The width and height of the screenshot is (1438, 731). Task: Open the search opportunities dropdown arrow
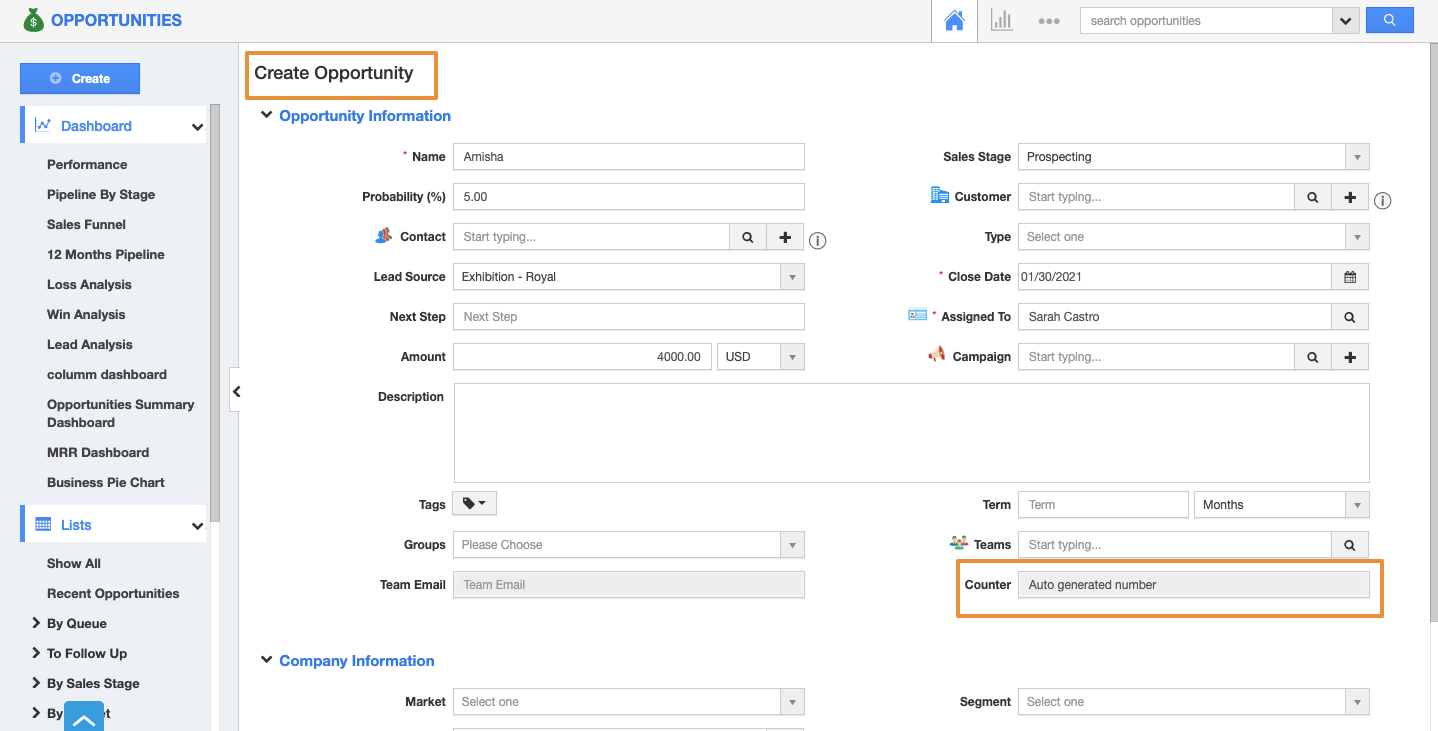point(1346,21)
